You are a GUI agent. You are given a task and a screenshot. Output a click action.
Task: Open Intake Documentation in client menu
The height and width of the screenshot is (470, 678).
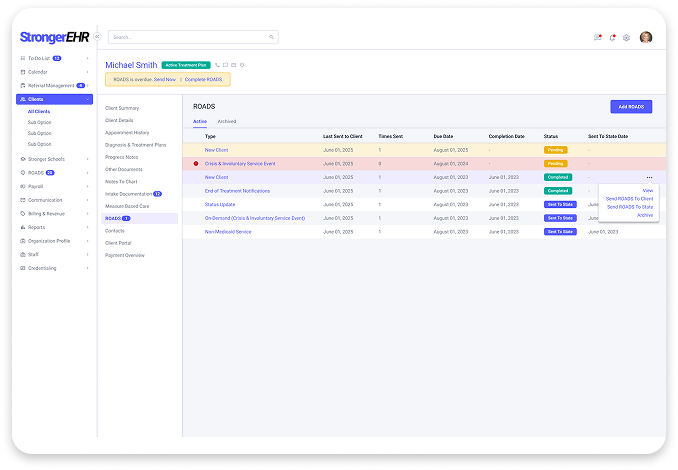pos(128,193)
